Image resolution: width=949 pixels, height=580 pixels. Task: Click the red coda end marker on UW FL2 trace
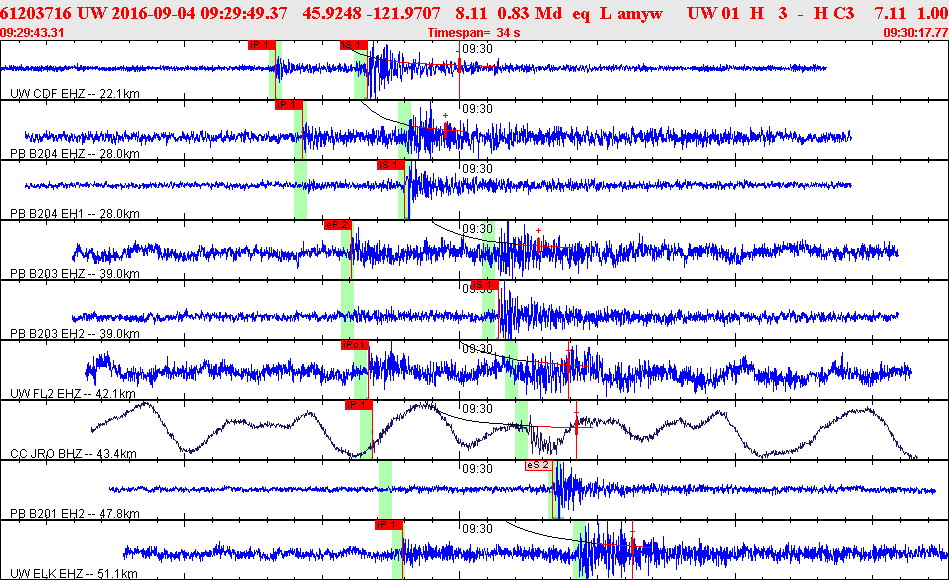[568, 364]
